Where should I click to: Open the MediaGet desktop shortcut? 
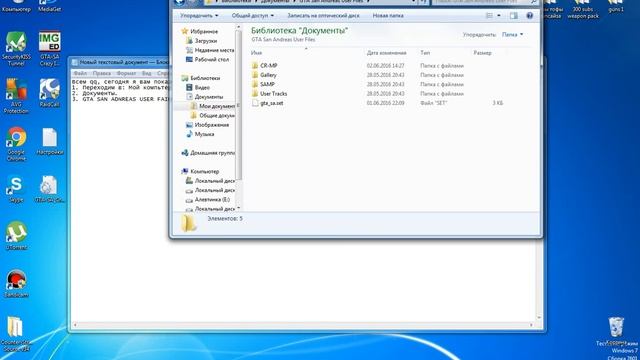click(50, 6)
